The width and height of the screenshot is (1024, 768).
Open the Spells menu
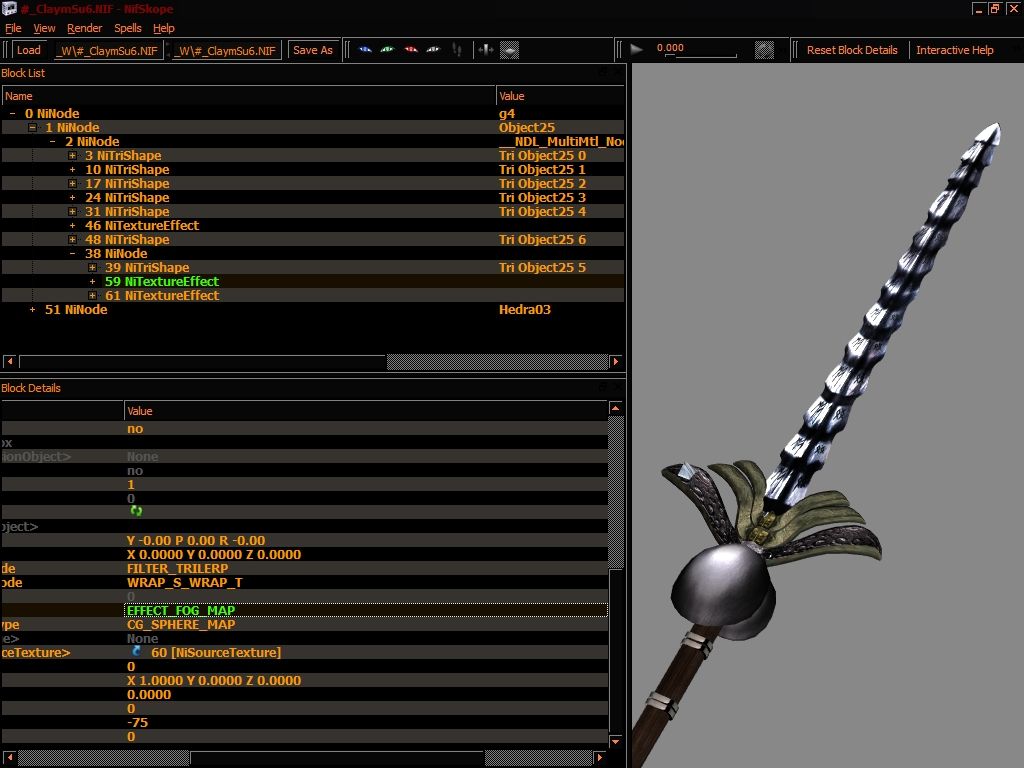(x=127, y=28)
